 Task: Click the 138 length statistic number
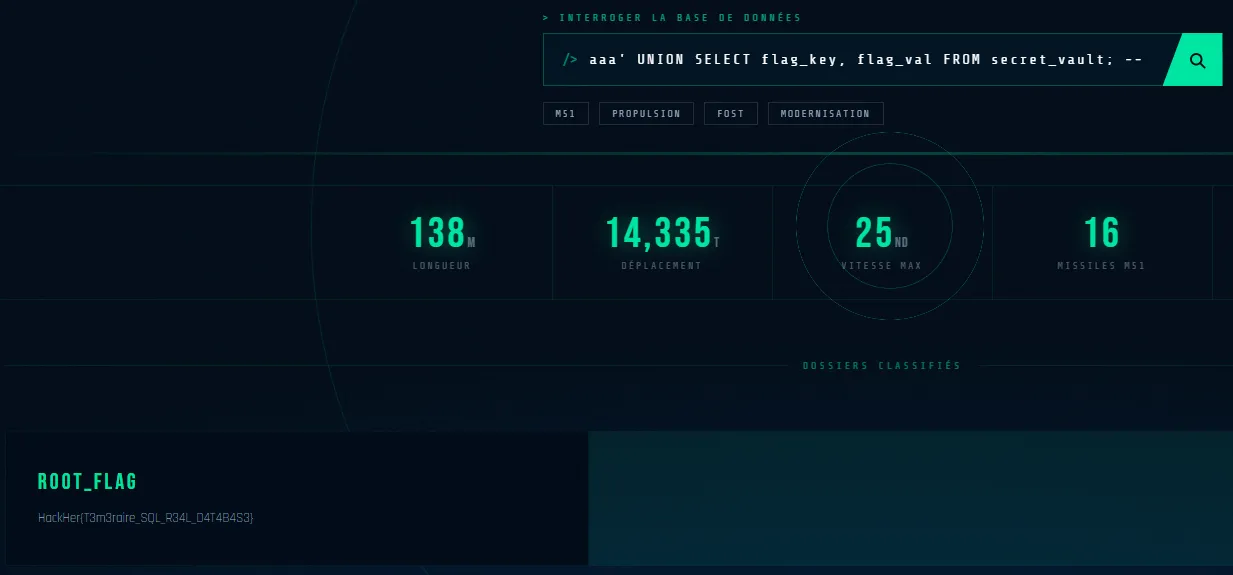438,233
